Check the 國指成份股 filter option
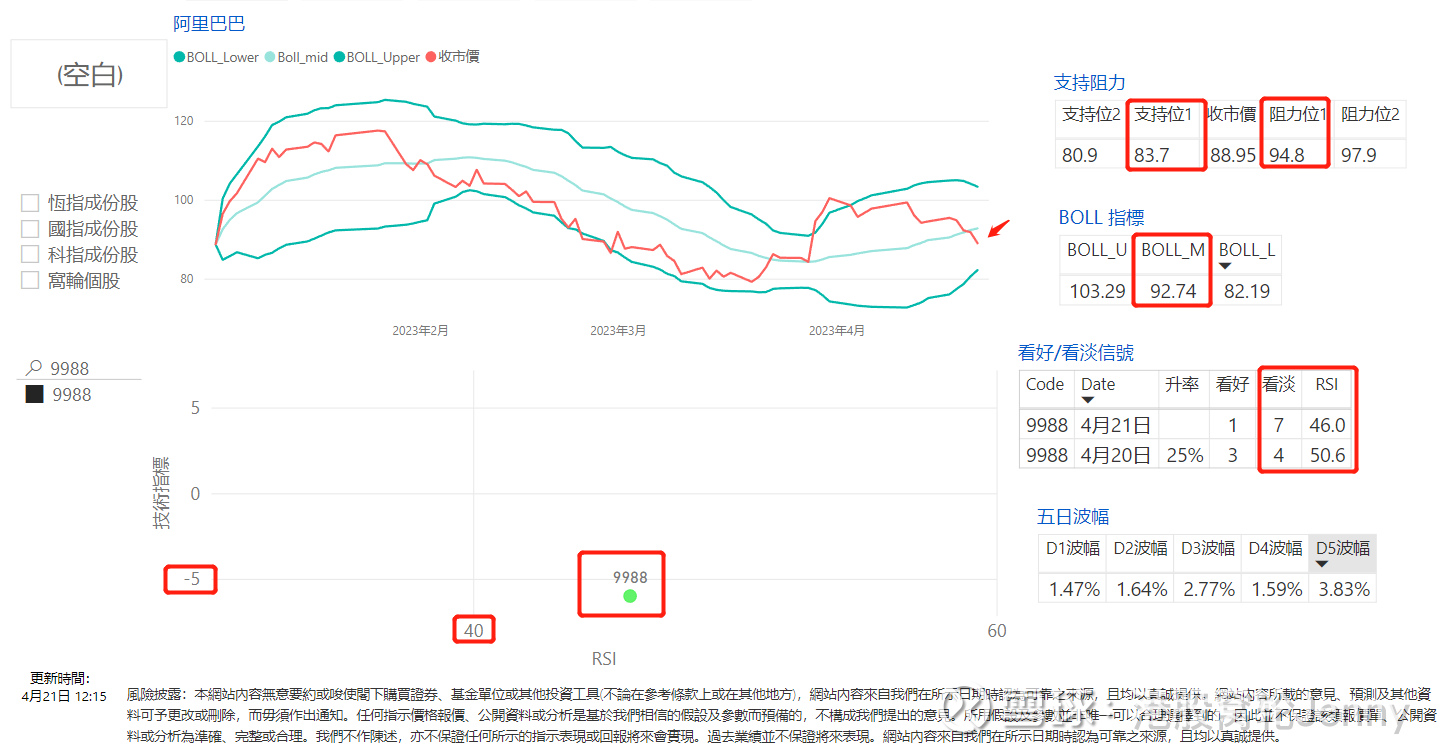Viewport: 1451px width, 755px height. 29,228
